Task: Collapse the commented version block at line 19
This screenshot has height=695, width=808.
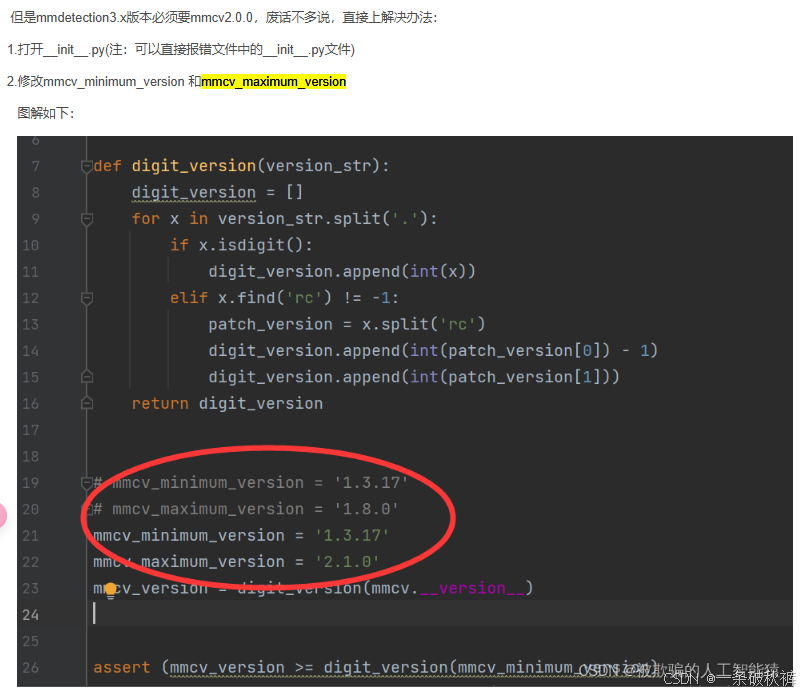Action: click(86, 482)
